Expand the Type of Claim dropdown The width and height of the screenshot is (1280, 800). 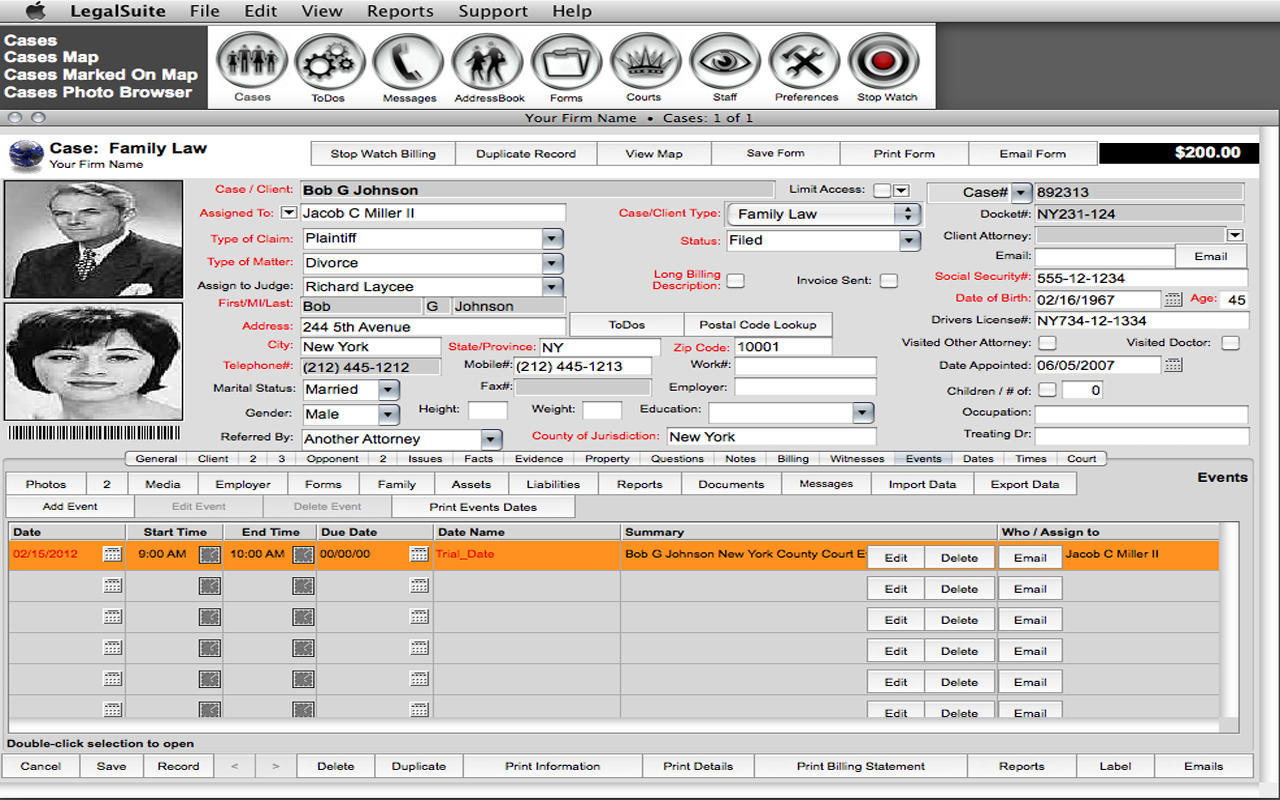click(x=552, y=238)
